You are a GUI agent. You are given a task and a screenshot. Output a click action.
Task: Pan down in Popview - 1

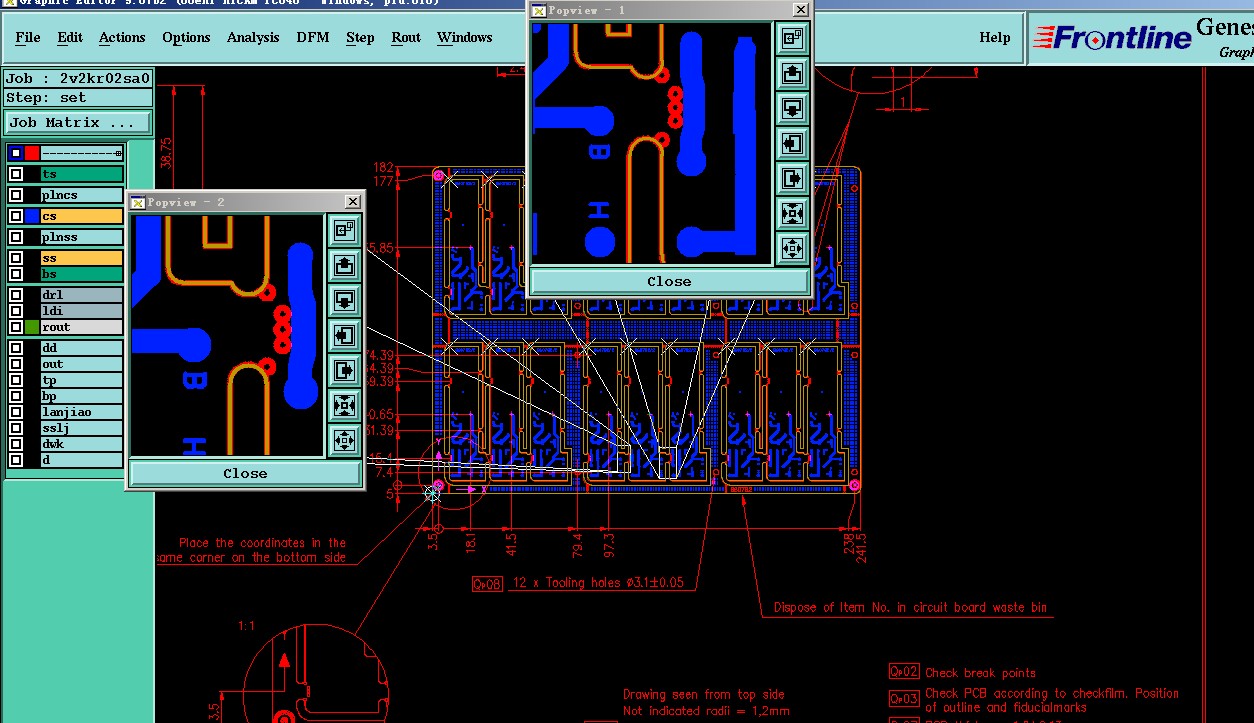(x=792, y=109)
